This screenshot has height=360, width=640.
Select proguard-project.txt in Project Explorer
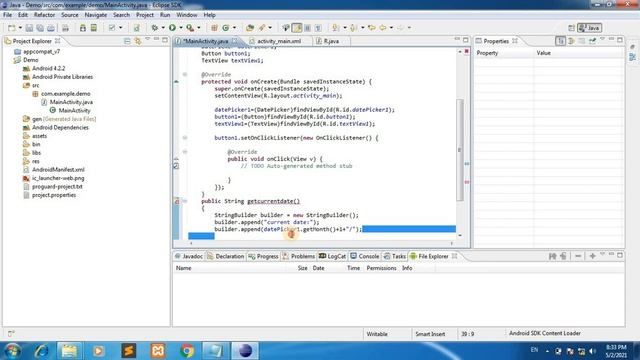(57, 187)
